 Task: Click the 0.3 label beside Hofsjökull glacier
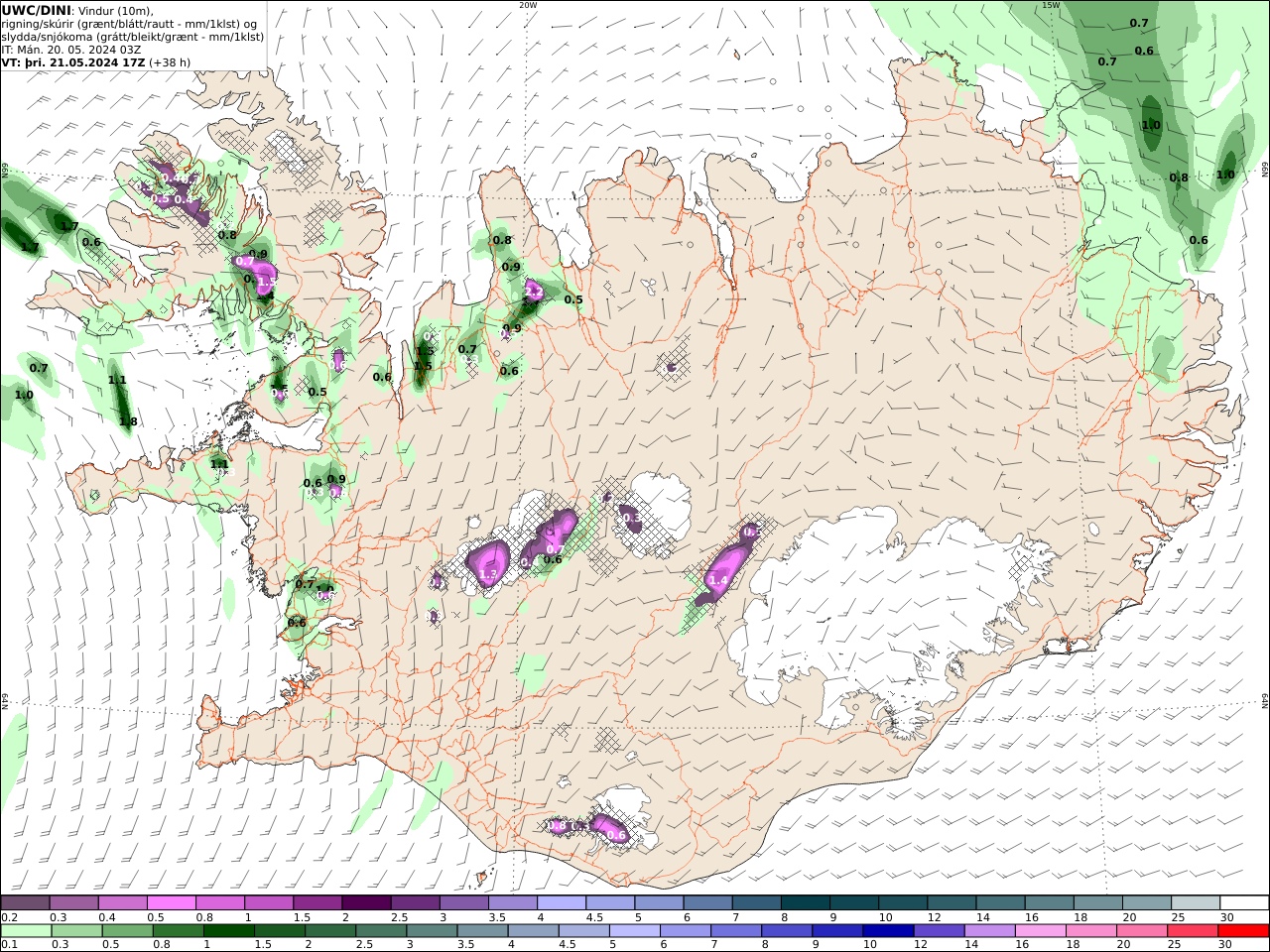pos(631,520)
